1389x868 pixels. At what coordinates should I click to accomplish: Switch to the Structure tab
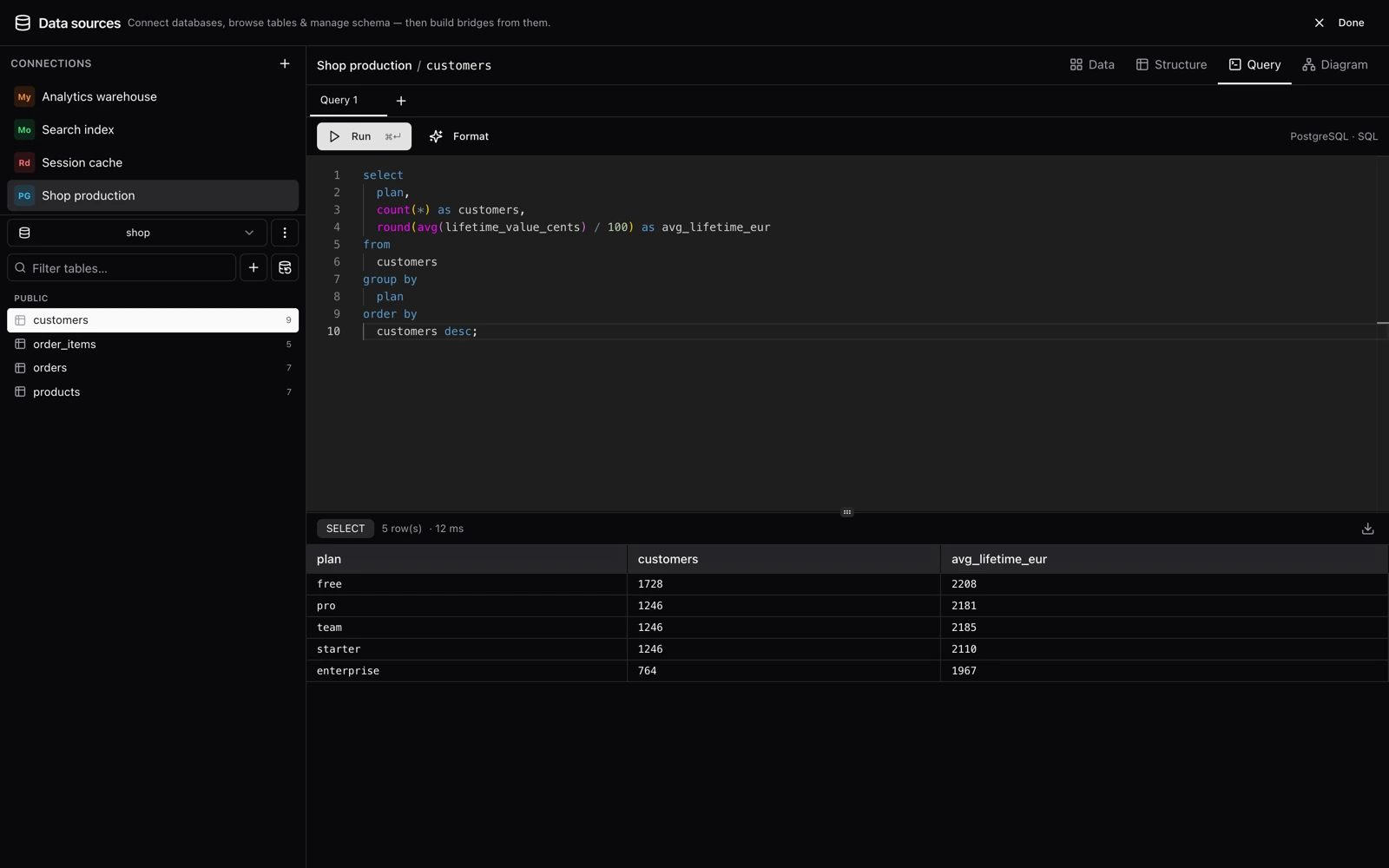point(1171,64)
